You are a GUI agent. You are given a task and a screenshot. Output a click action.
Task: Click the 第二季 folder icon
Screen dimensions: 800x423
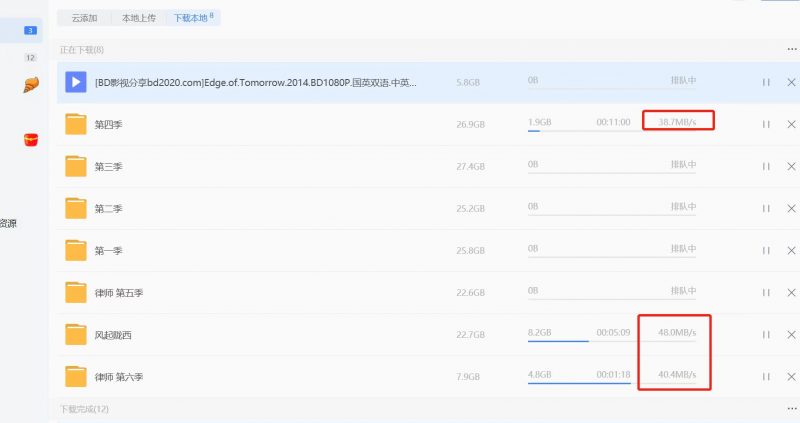[76, 208]
